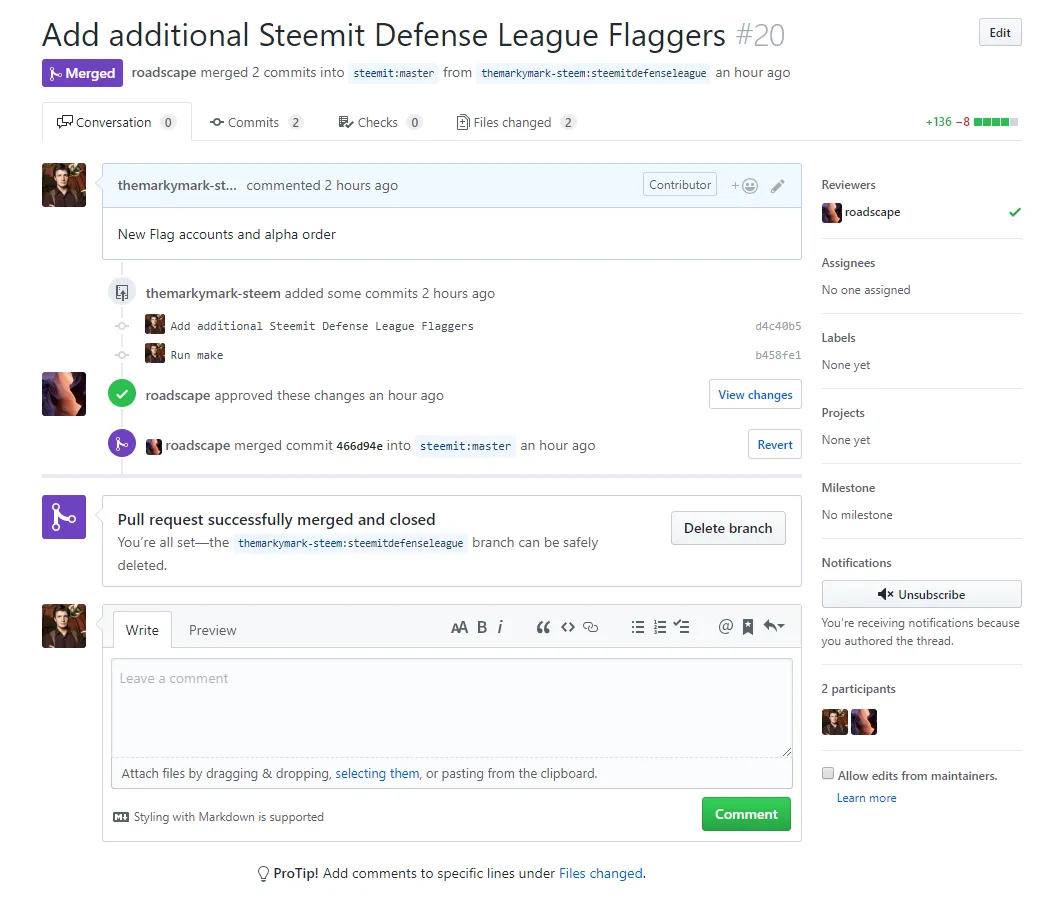Mention a user with the @ icon

[725, 627]
